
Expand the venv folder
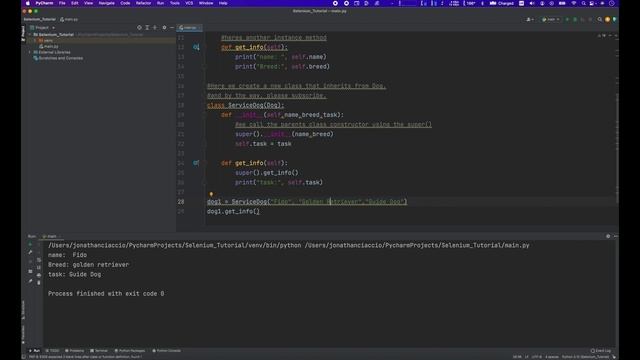35,41
